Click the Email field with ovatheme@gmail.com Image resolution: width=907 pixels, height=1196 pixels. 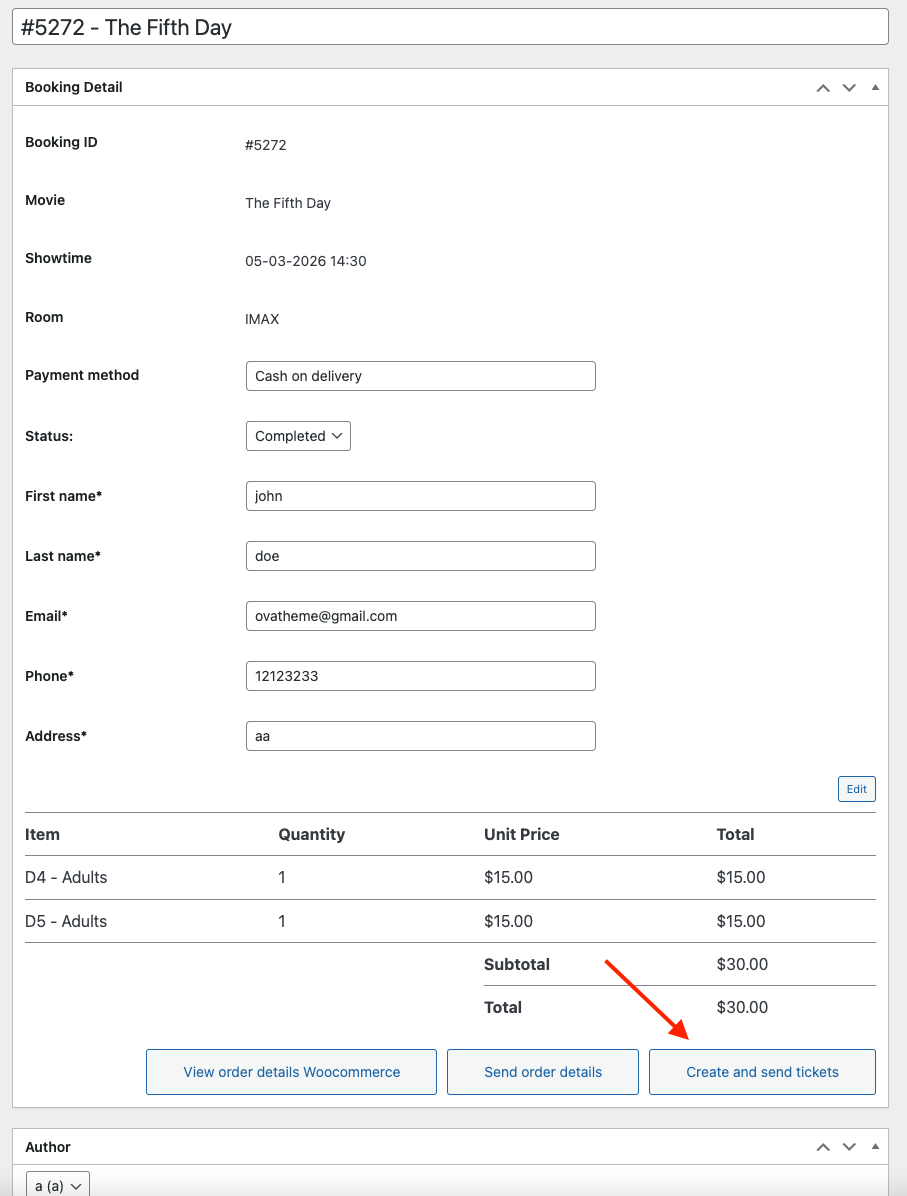pos(420,616)
